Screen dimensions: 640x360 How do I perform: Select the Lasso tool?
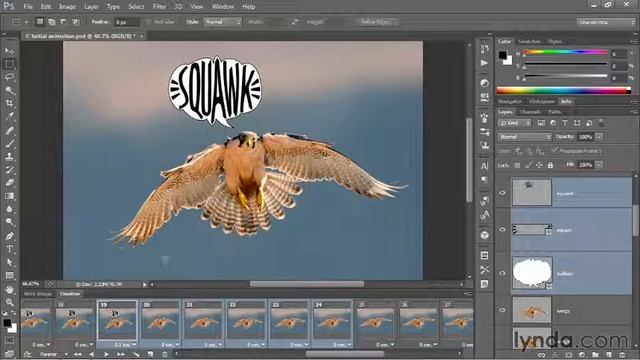pos(9,77)
